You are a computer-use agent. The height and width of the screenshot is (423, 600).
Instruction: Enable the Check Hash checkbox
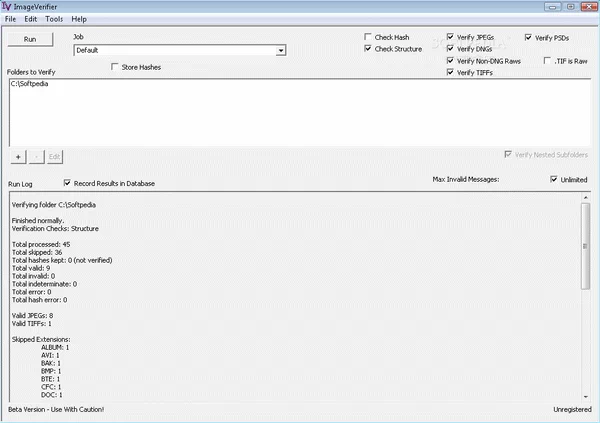368,37
